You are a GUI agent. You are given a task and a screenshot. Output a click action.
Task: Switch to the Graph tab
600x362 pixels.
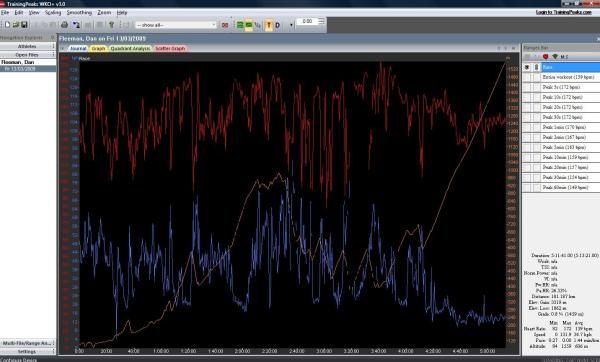98,49
